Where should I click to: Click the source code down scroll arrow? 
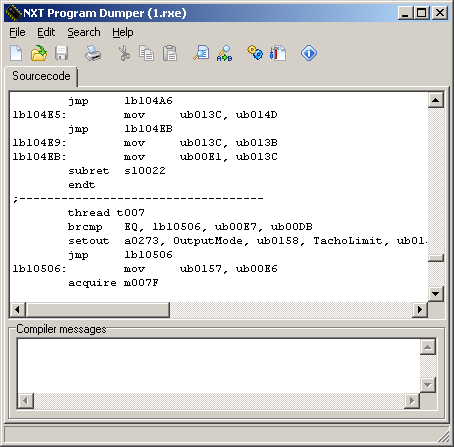click(x=436, y=294)
